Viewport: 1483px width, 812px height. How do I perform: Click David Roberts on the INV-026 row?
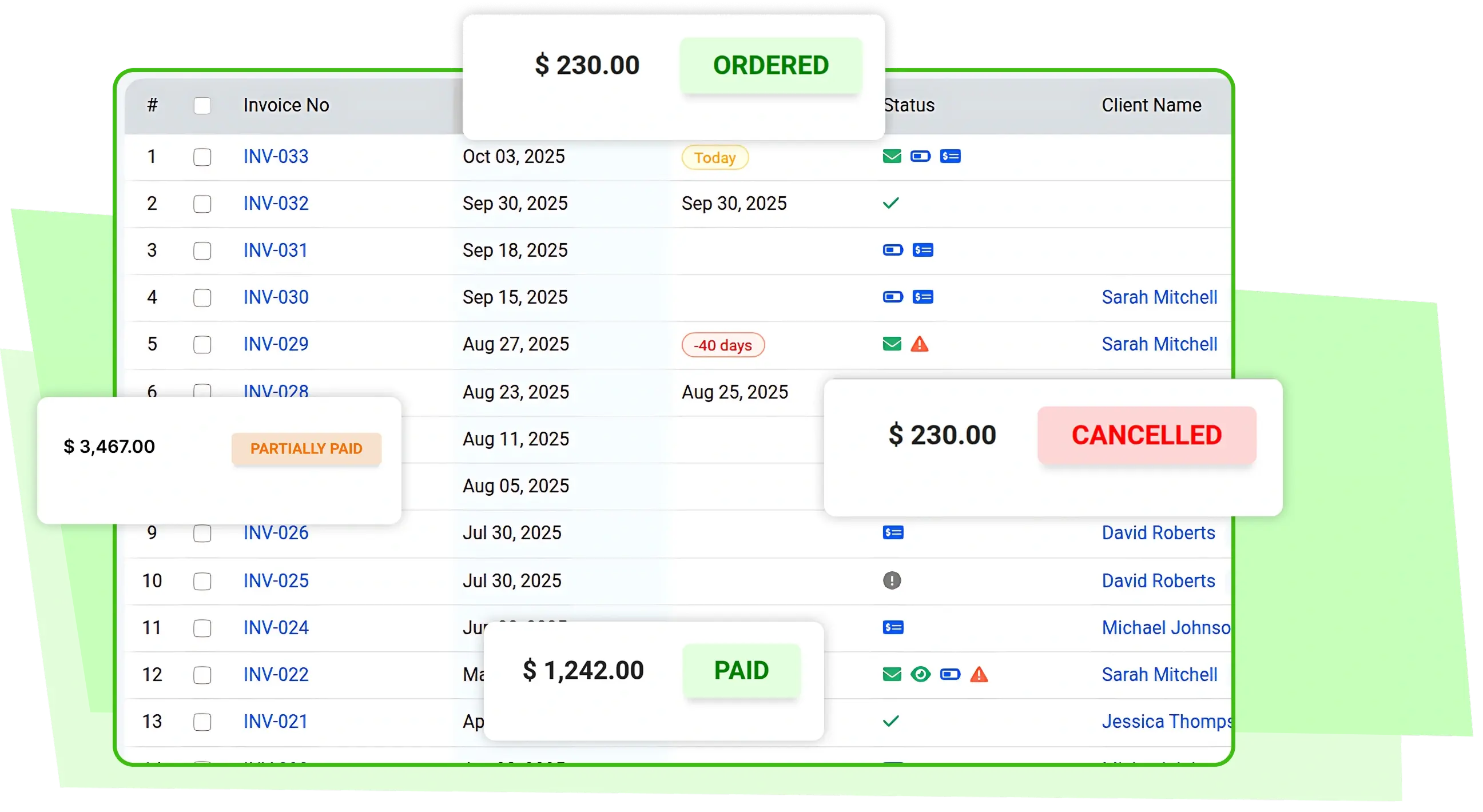[x=1158, y=533]
